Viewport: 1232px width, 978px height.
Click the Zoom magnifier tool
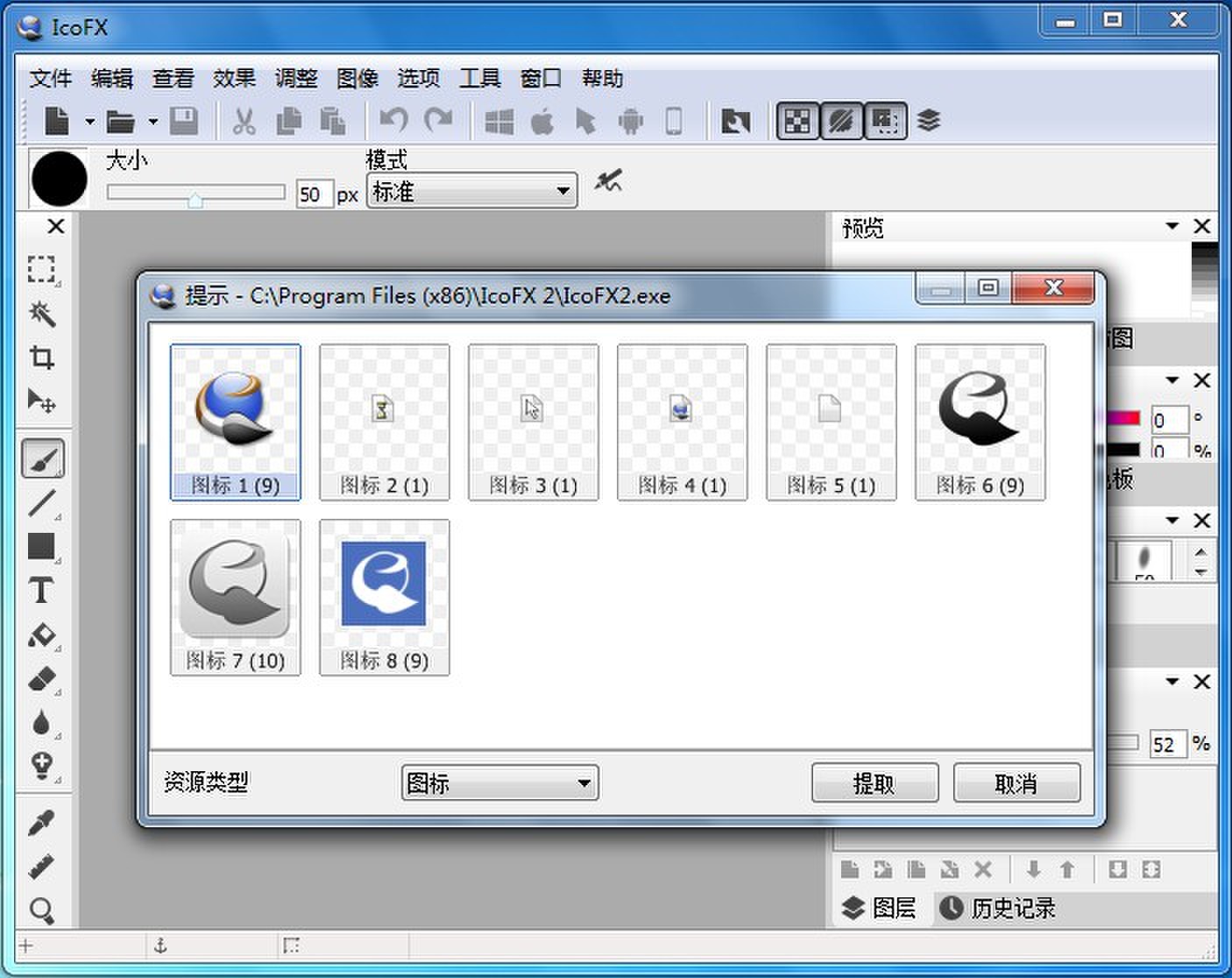pos(42,911)
